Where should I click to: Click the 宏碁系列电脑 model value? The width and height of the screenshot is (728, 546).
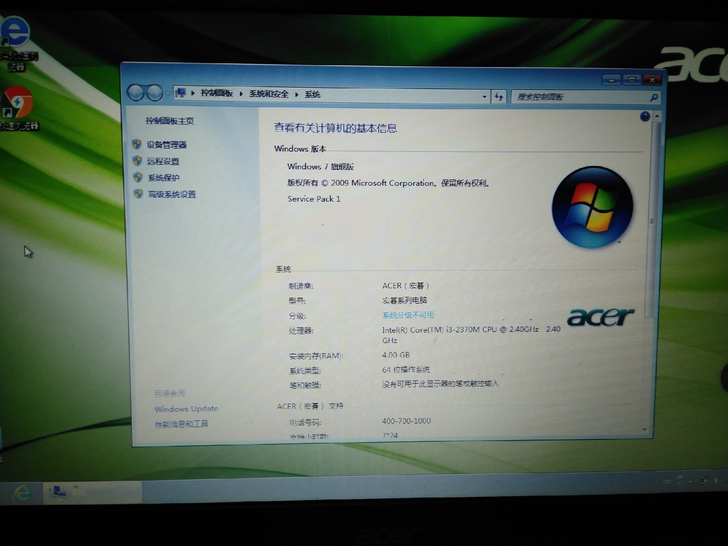tap(404, 300)
